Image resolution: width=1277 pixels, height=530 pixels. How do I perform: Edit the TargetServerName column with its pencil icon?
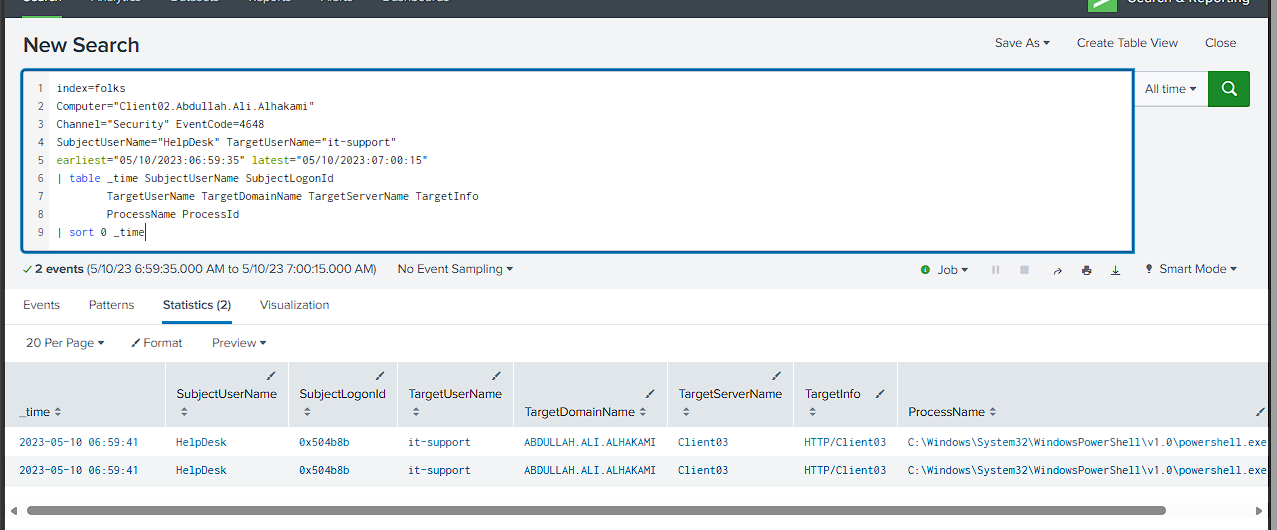click(776, 375)
